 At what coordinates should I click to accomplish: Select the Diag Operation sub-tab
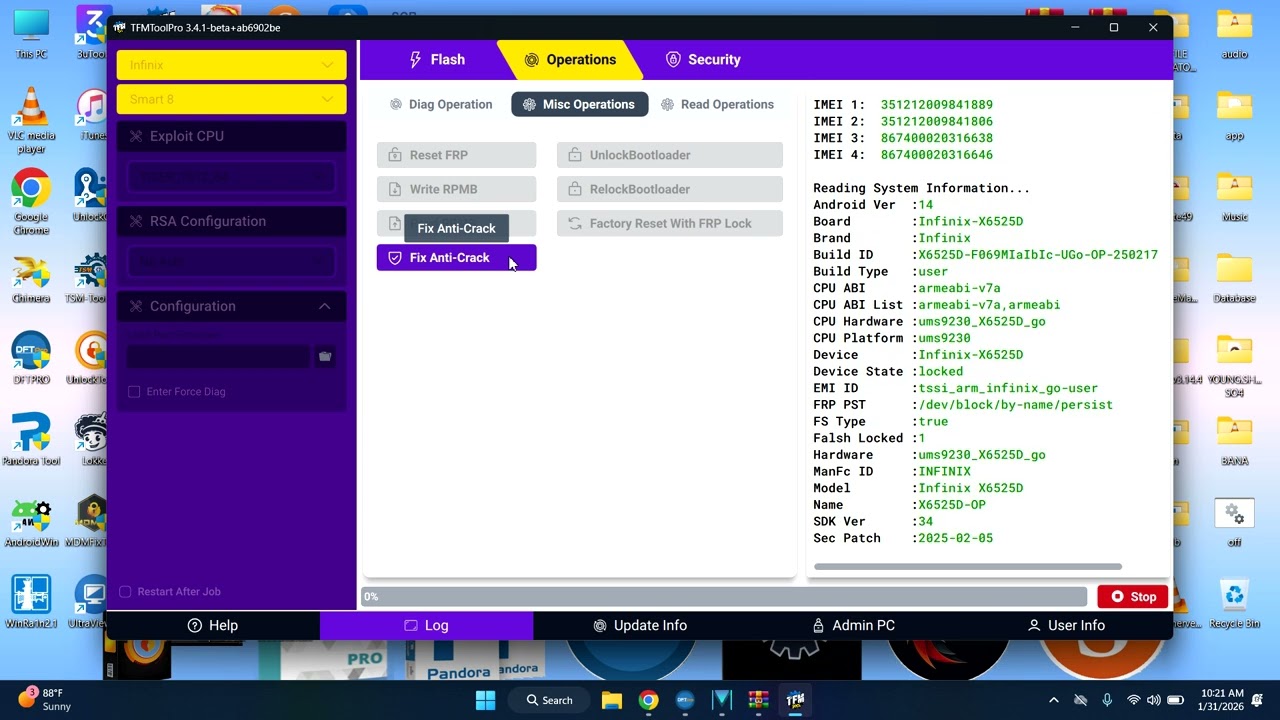pos(441,104)
